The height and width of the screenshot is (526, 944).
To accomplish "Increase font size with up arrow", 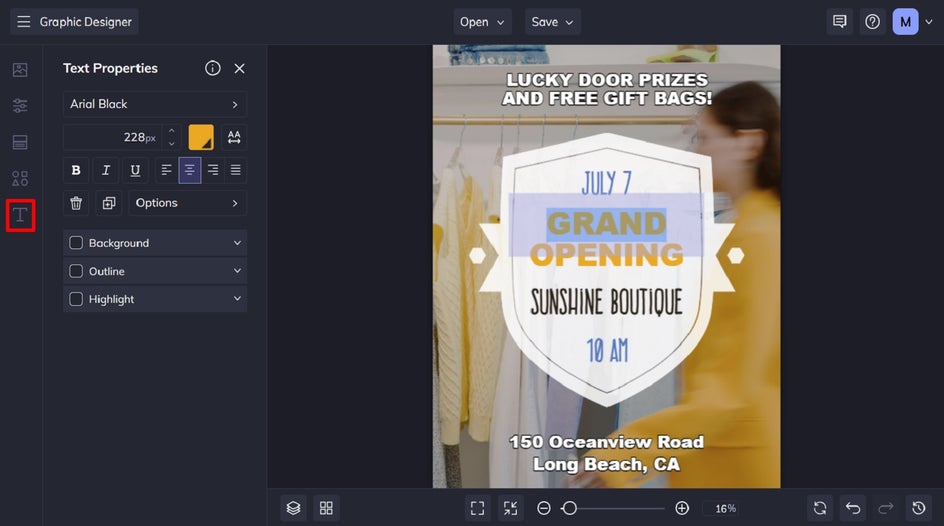I will tap(172, 131).
